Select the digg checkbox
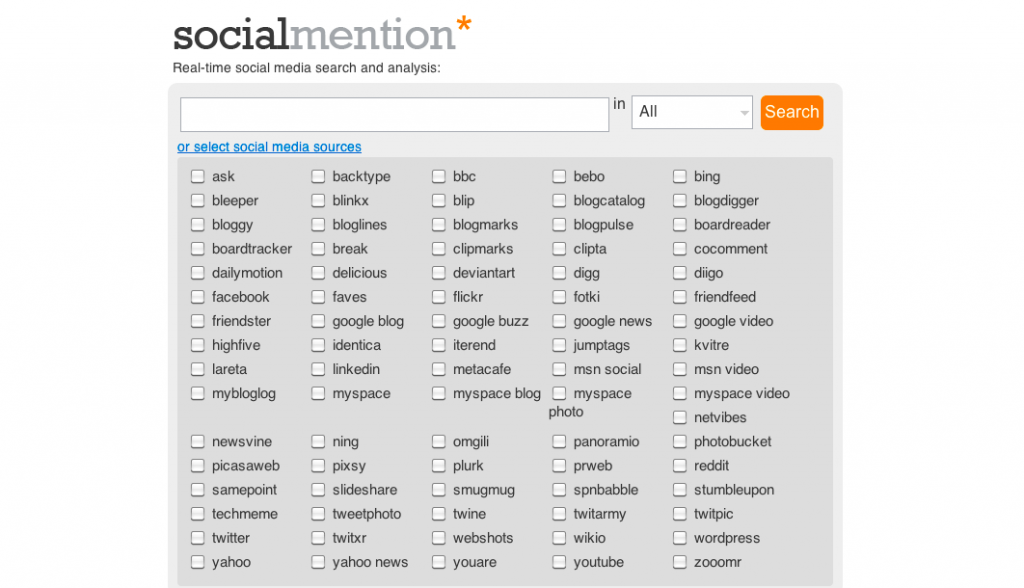The image size is (1024, 588). pos(559,273)
